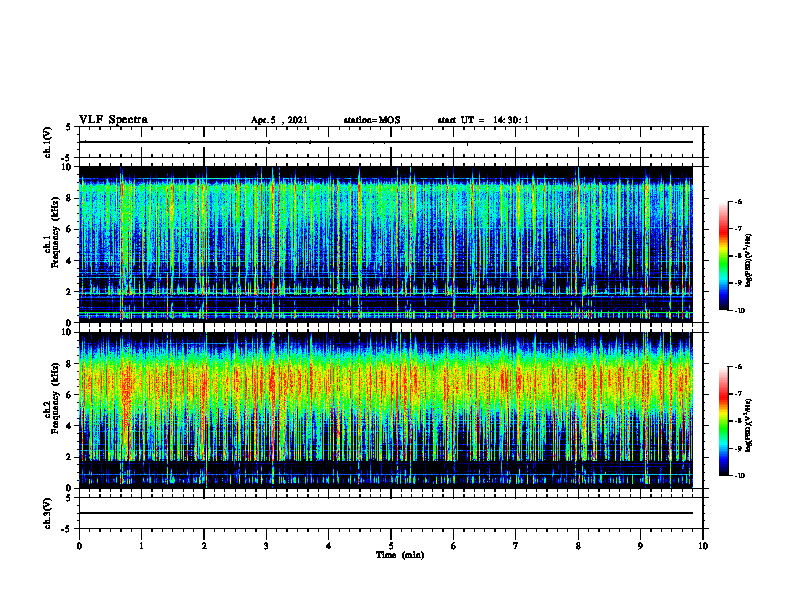Click the "Time (min)" x-axis label

(400, 555)
